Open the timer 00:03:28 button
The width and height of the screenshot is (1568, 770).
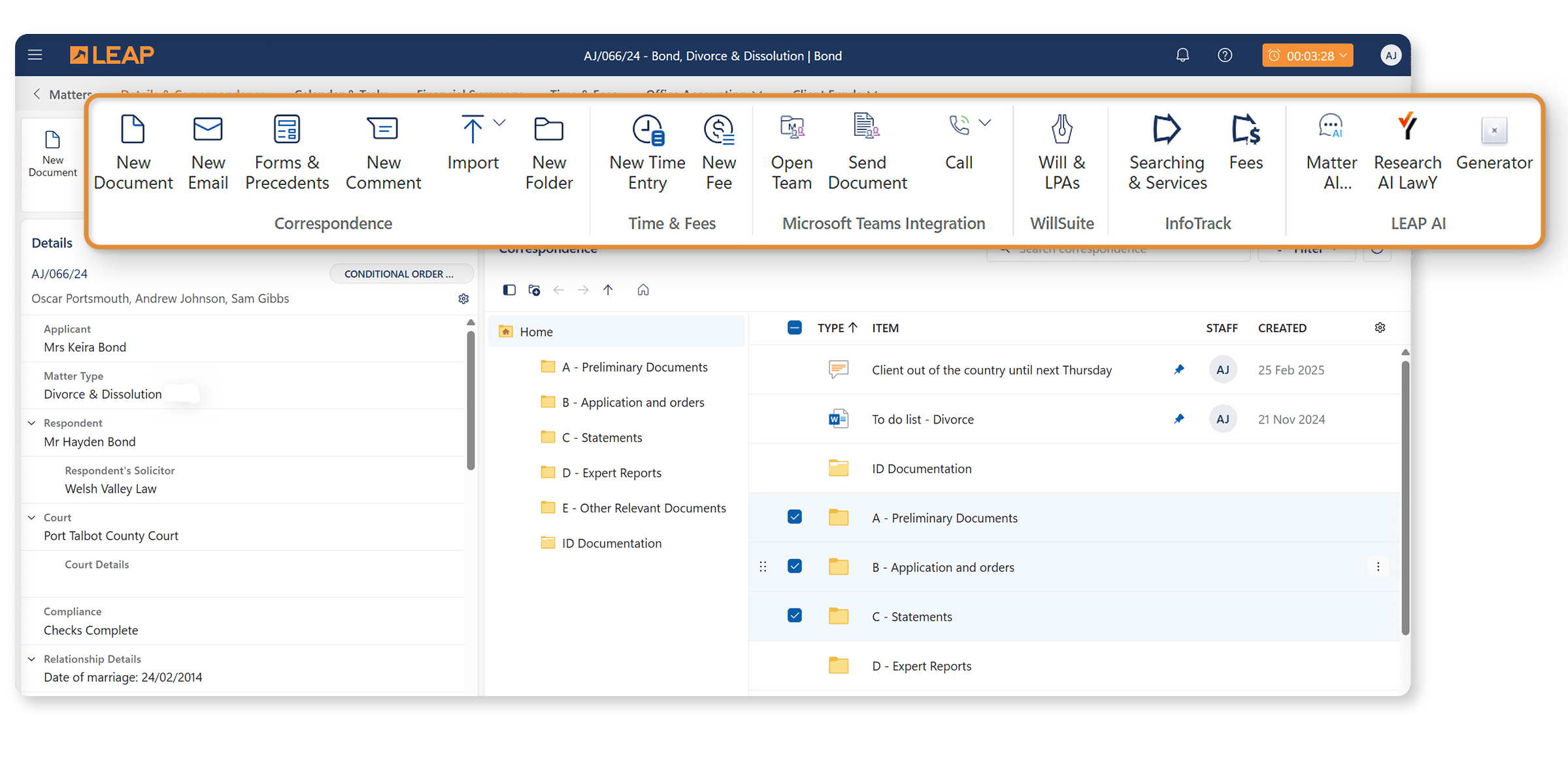(x=1308, y=56)
